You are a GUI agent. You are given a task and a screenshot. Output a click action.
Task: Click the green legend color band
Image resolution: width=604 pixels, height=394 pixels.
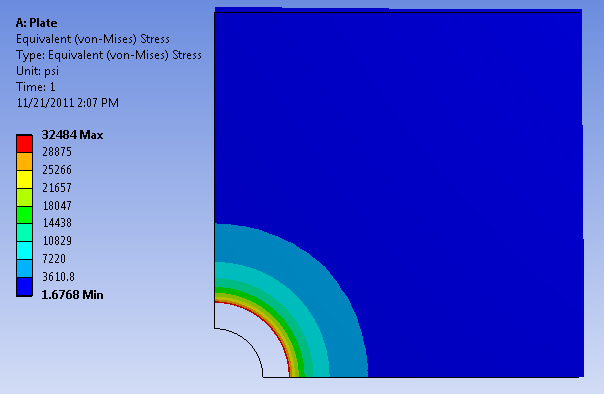pyautogui.click(x=24, y=215)
